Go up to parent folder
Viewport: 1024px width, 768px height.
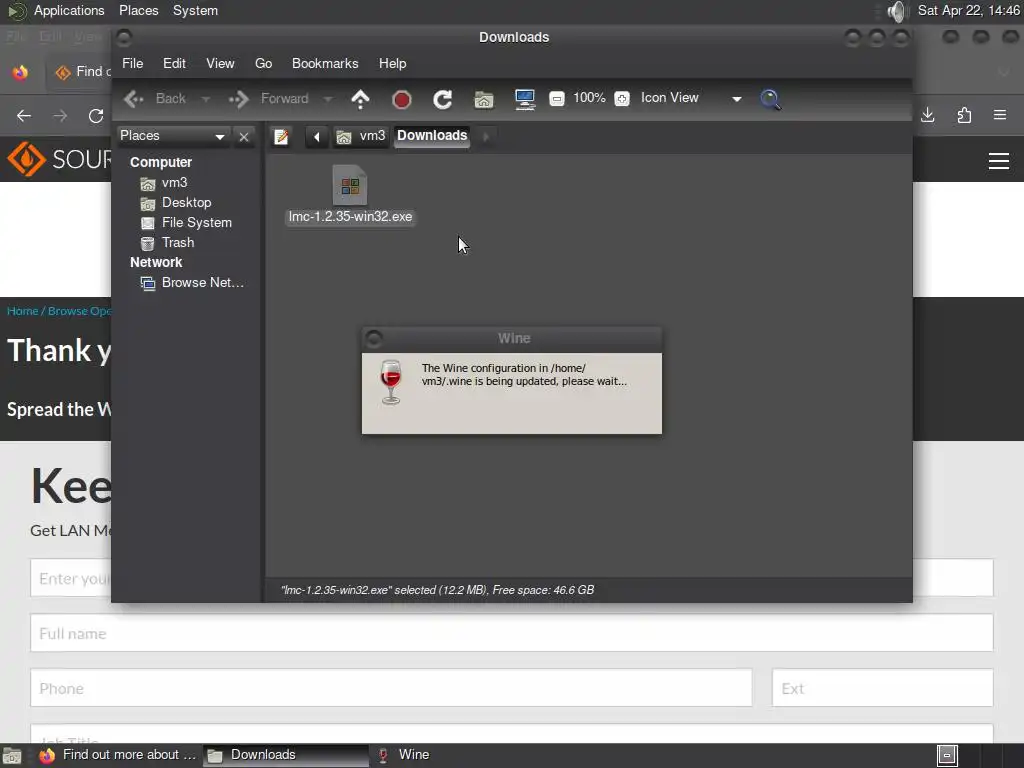pyautogui.click(x=360, y=99)
